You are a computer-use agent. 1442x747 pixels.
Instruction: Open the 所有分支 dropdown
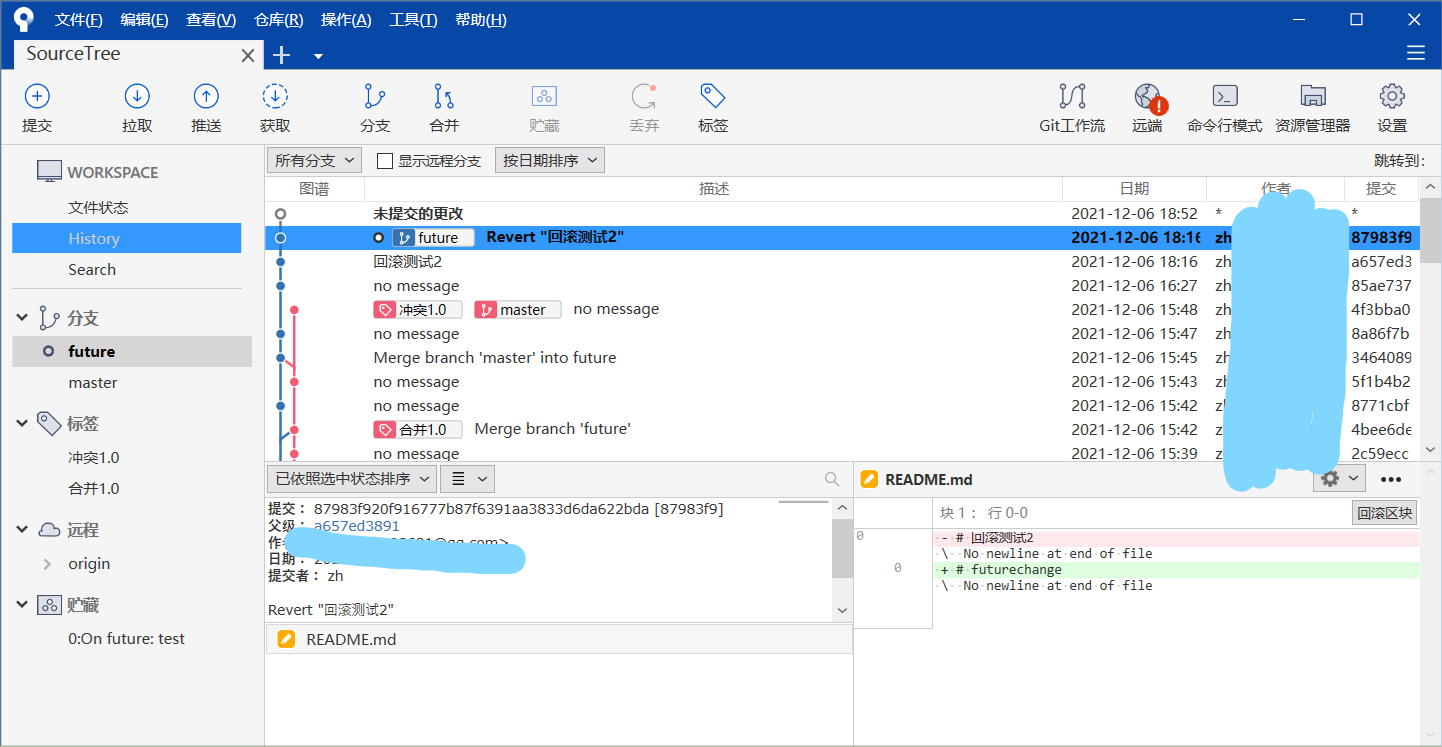coord(315,160)
